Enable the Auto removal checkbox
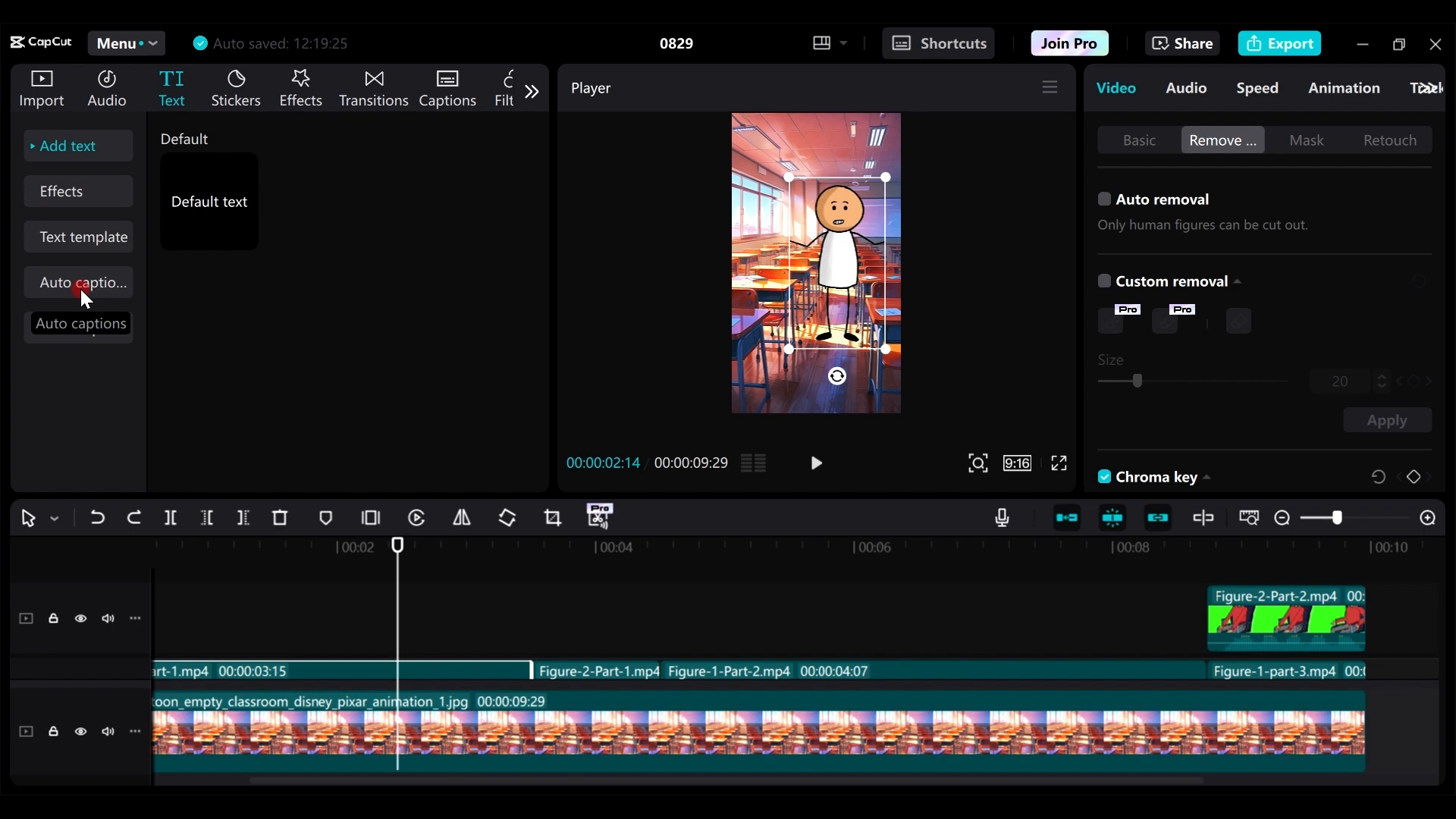The height and width of the screenshot is (819, 1456). pyautogui.click(x=1104, y=199)
